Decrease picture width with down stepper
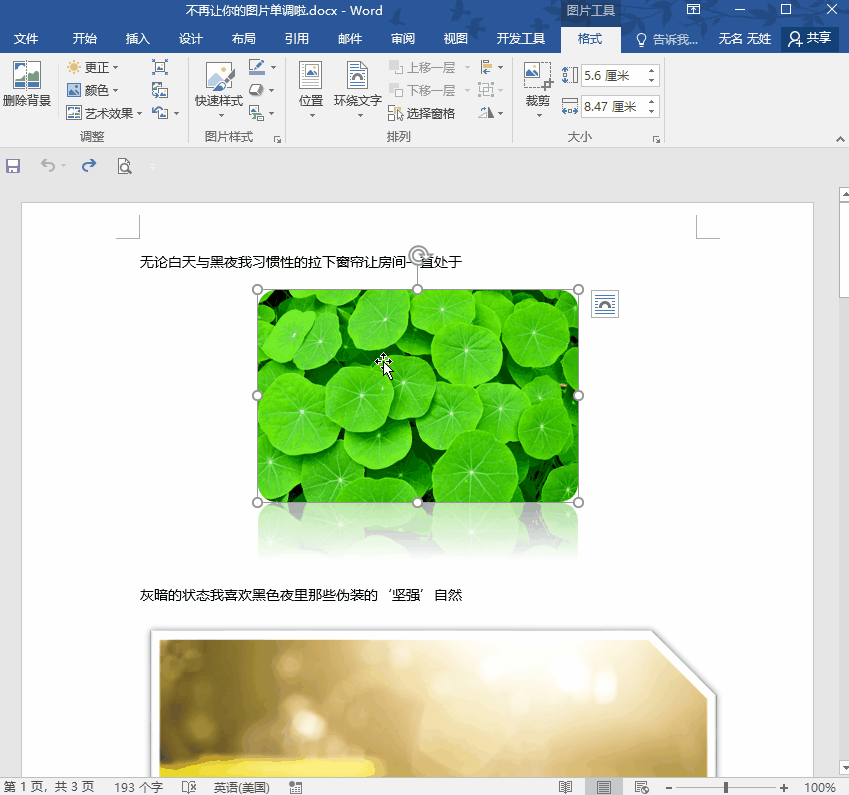The width and height of the screenshot is (849, 795). (x=652, y=112)
